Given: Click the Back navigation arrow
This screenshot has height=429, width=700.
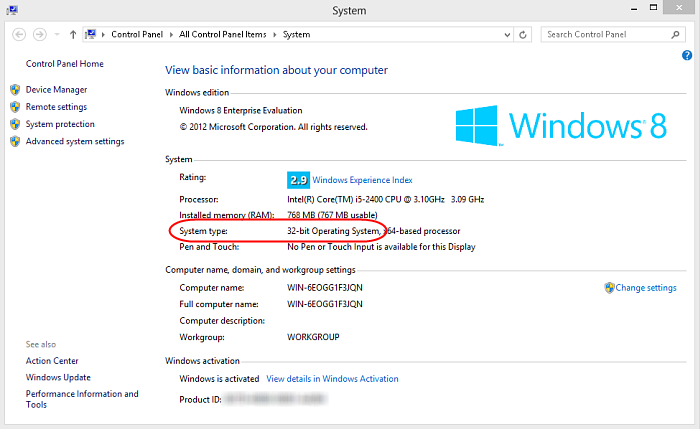Looking at the screenshot, I should coord(19,34).
